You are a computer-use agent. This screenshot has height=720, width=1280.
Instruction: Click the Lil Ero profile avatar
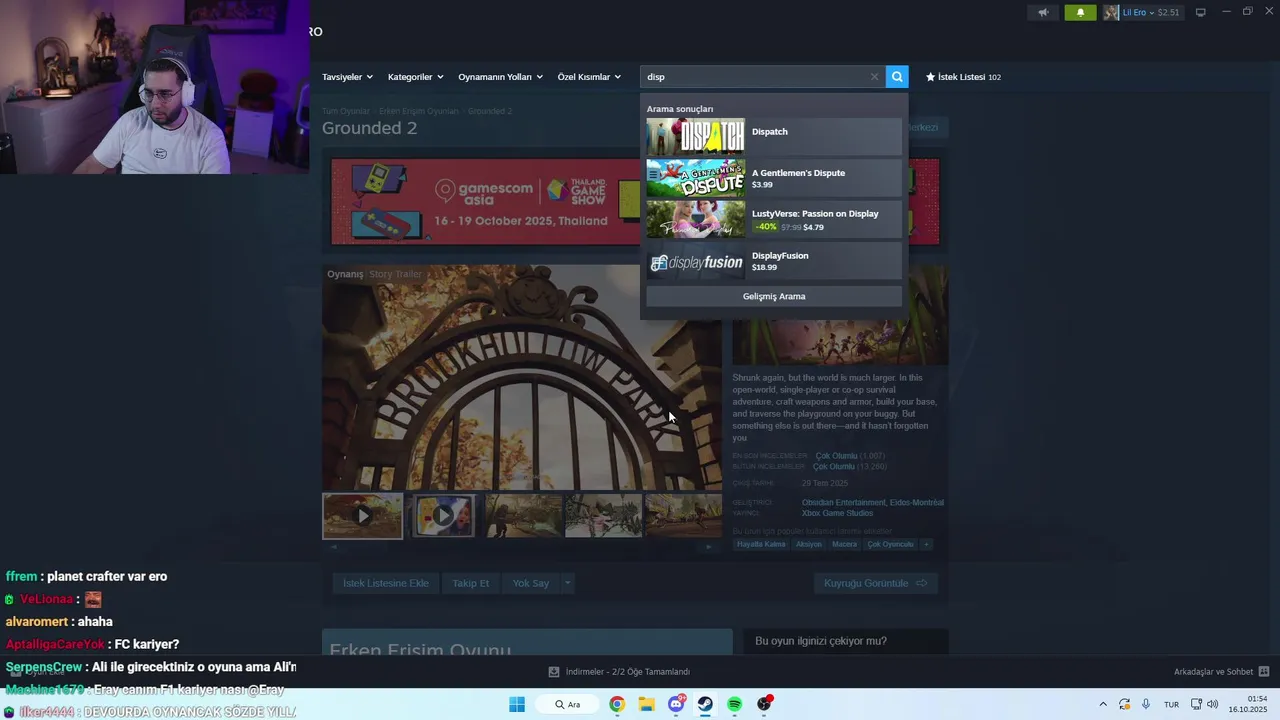(1111, 13)
